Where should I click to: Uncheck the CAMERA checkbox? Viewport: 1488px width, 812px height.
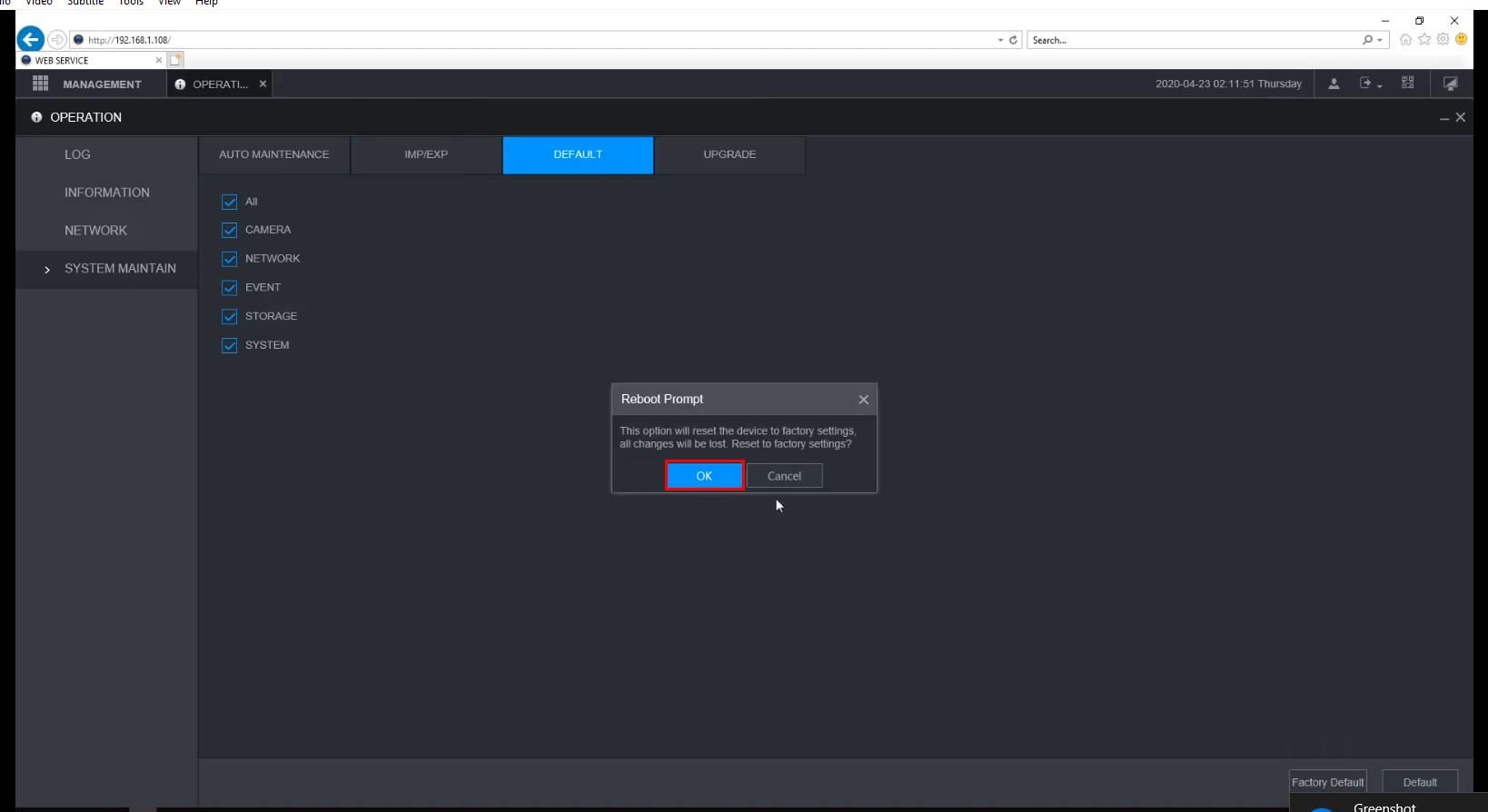pyautogui.click(x=230, y=230)
